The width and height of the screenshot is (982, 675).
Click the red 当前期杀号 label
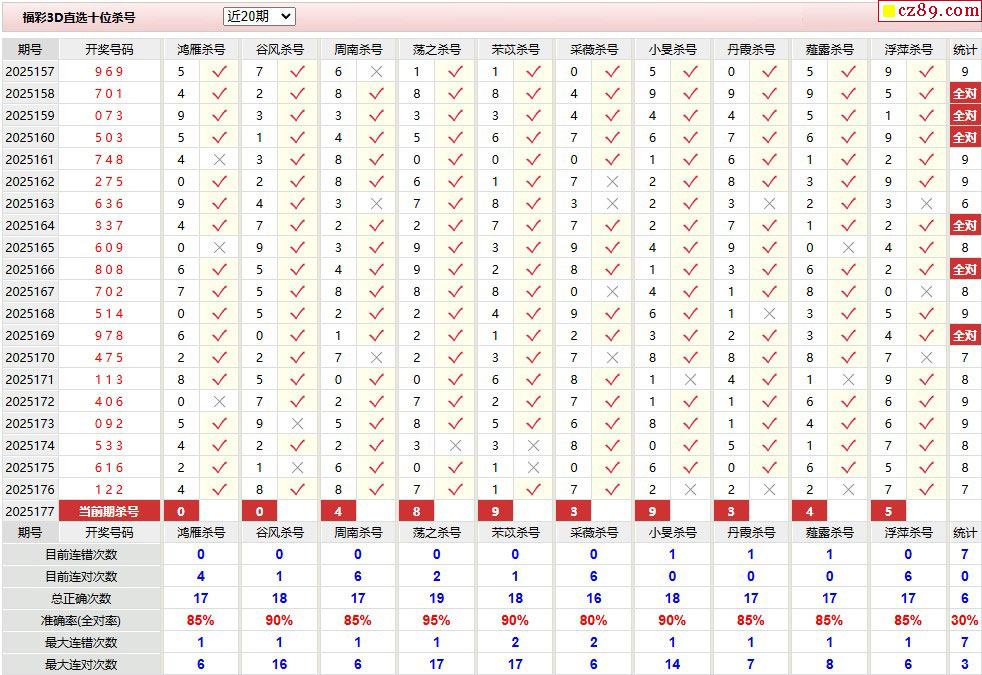coord(109,512)
